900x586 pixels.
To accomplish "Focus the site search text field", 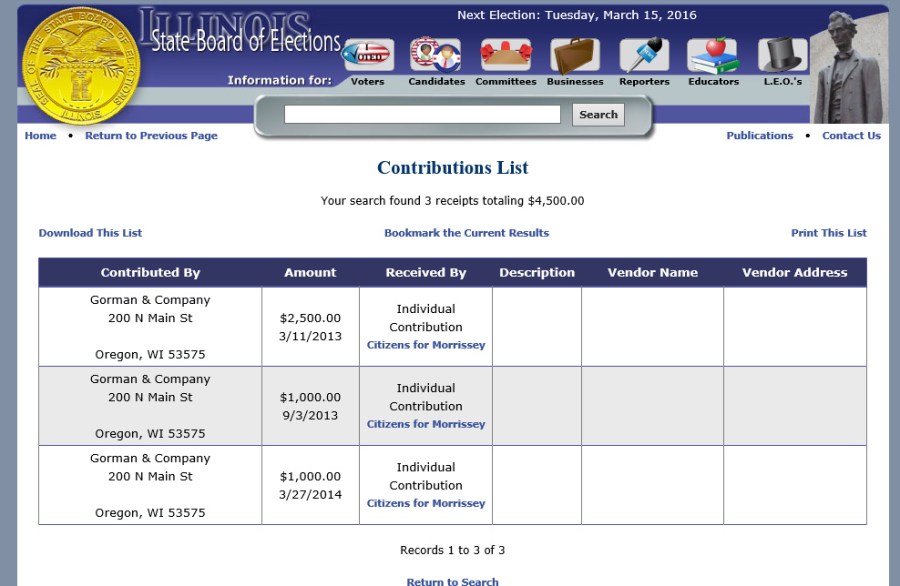I will (x=422, y=115).
